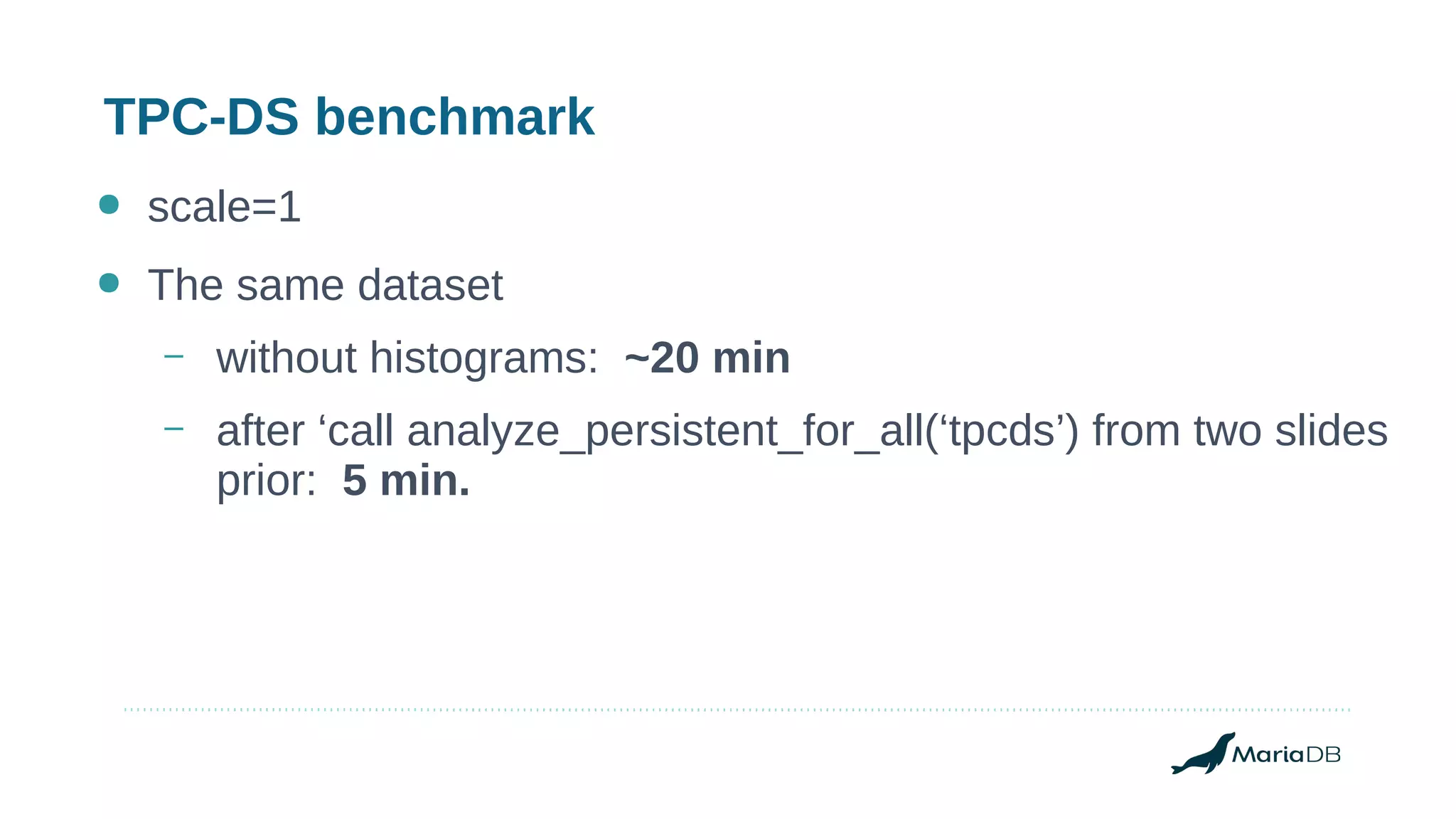The image size is (1456, 819).
Task: Click the words from two slides
Action: click(x=1240, y=431)
